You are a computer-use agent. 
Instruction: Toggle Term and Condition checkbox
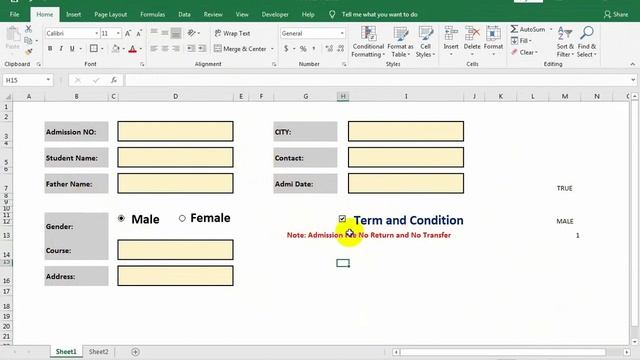[342, 219]
